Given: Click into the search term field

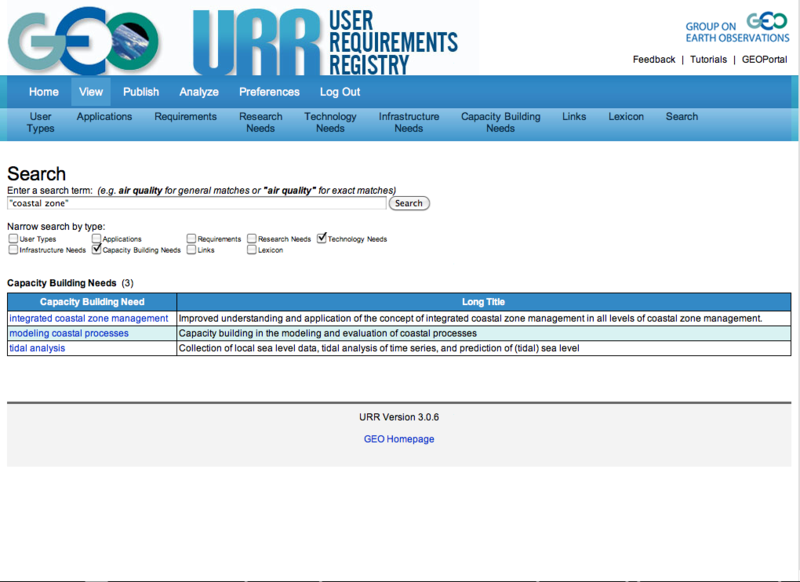Looking at the screenshot, I should [196, 203].
